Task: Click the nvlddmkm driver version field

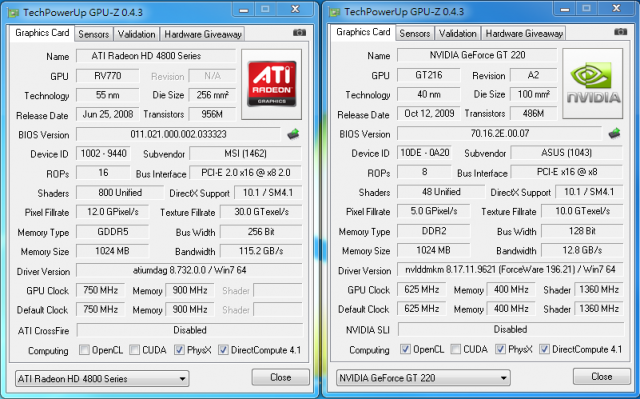Action: (x=511, y=270)
